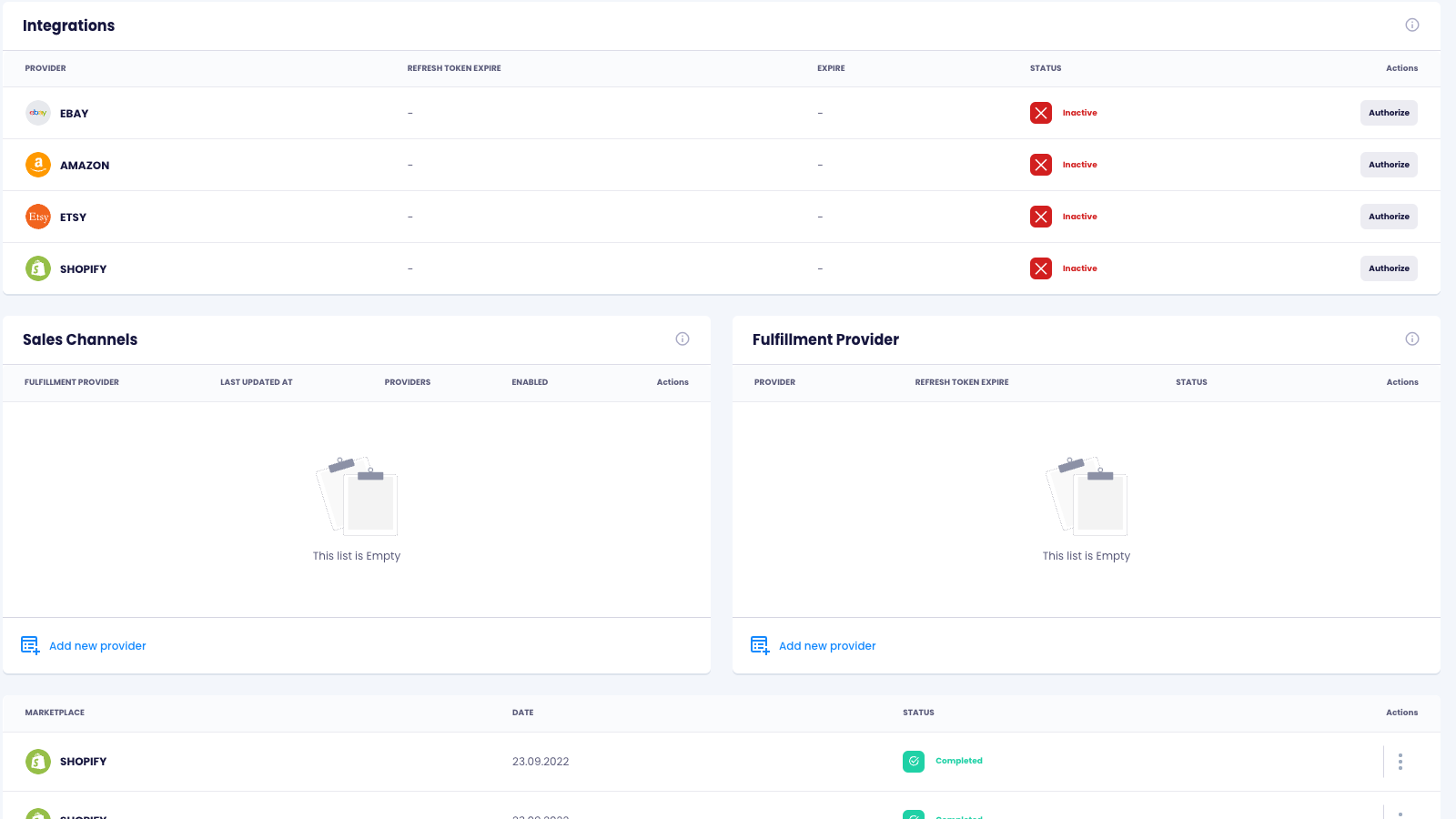Click the AMAZON provider name
Viewport: 1456px width, 819px height.
[85, 166]
